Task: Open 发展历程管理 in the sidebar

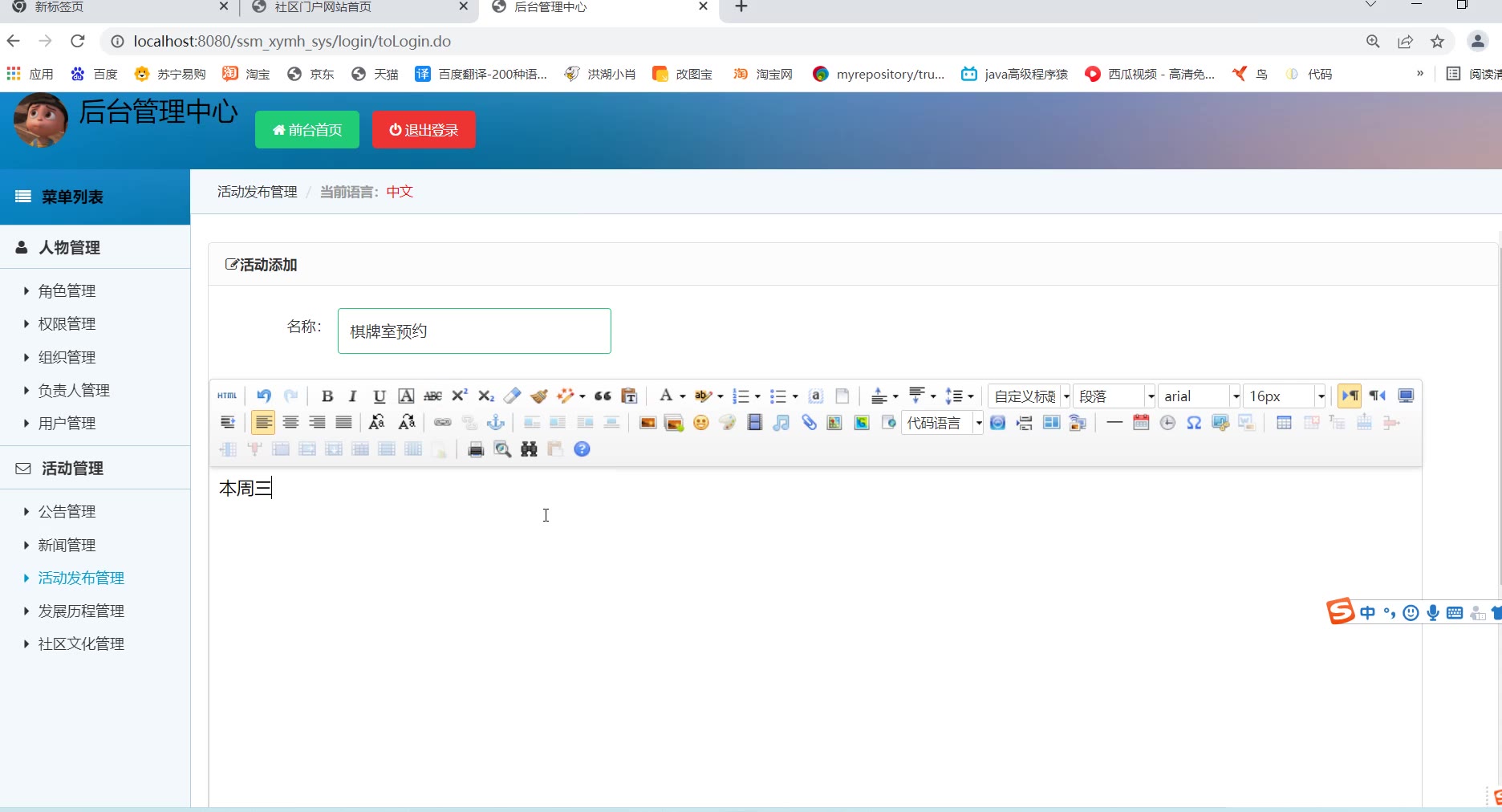Action: click(81, 611)
